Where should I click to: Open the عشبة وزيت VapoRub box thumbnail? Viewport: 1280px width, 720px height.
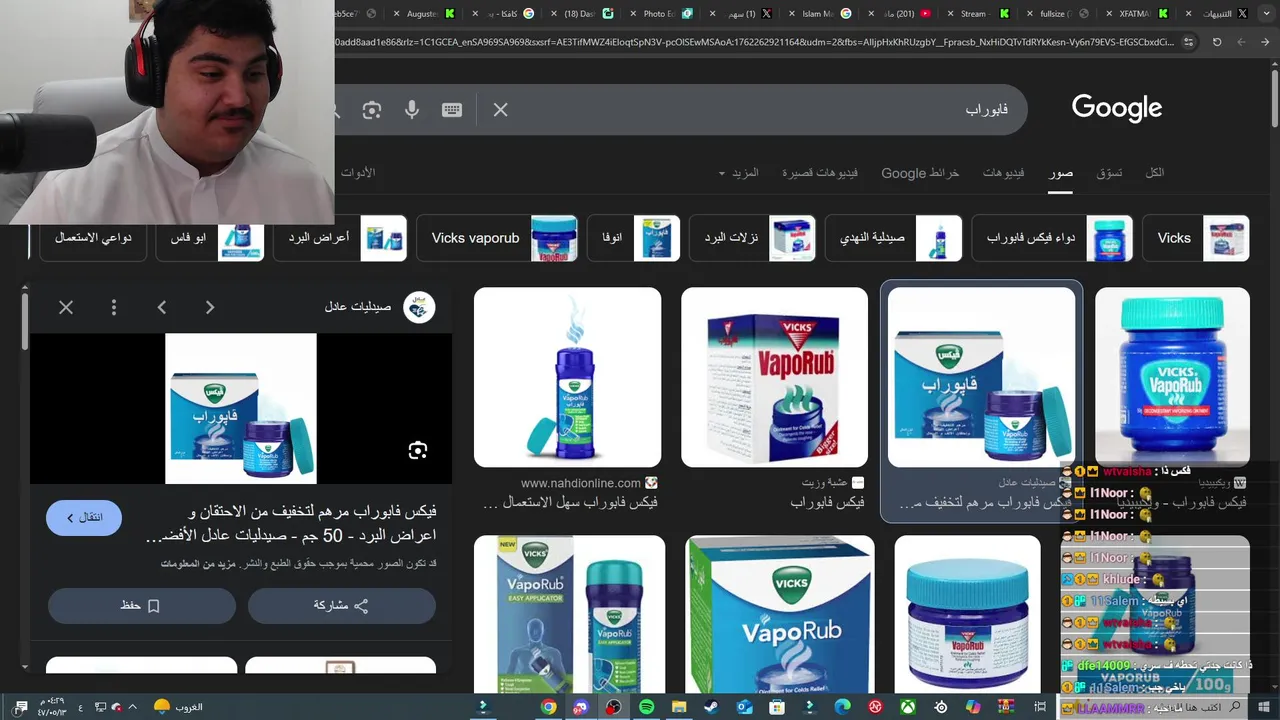click(774, 377)
